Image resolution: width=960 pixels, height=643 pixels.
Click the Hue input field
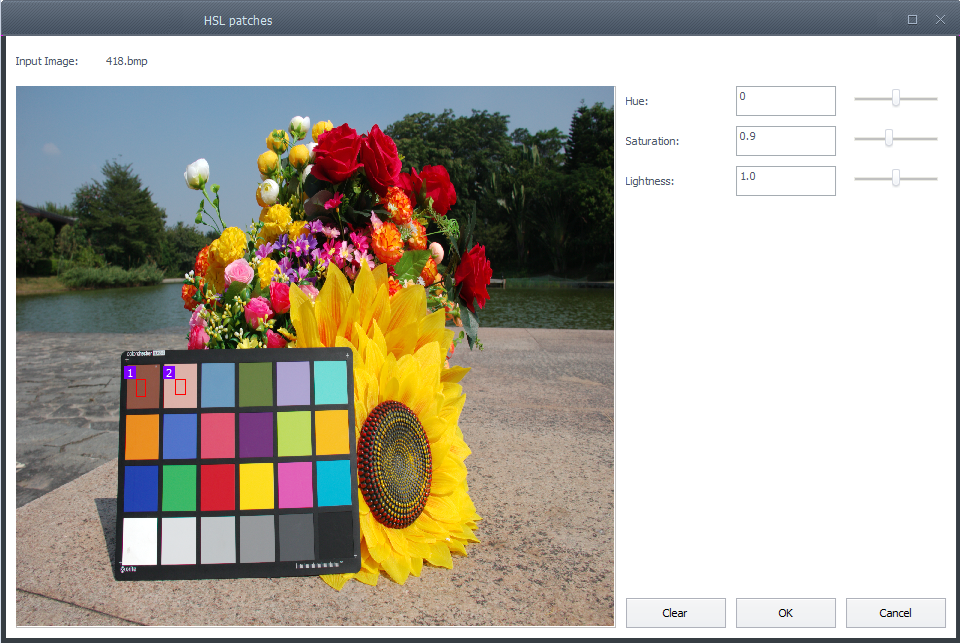tap(785, 101)
